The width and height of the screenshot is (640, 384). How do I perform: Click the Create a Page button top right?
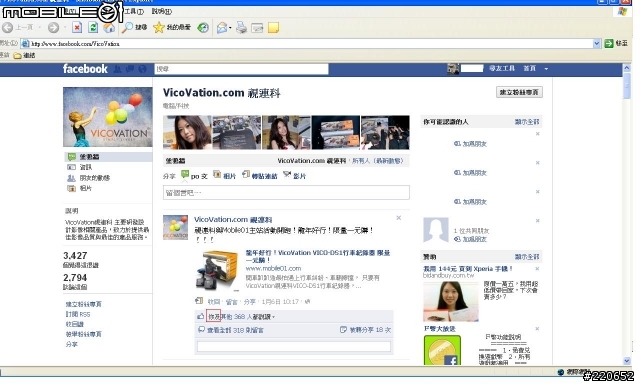pyautogui.click(x=519, y=92)
